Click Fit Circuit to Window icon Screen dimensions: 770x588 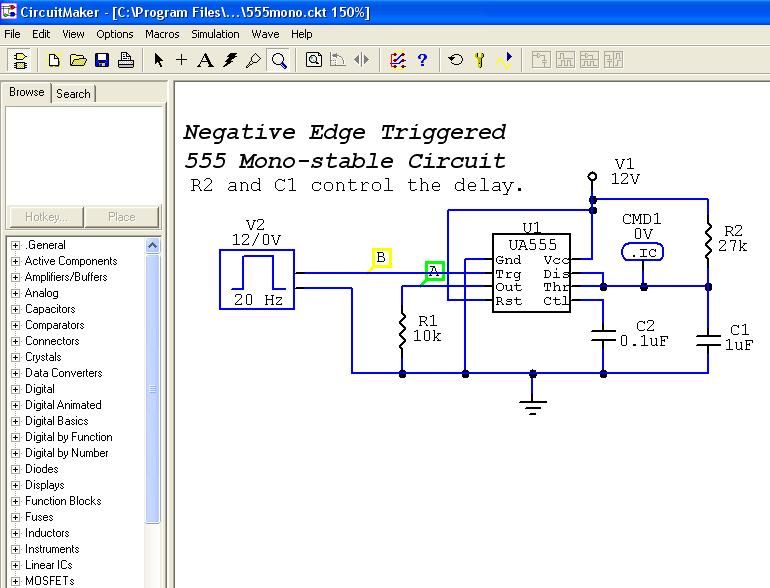click(x=314, y=60)
